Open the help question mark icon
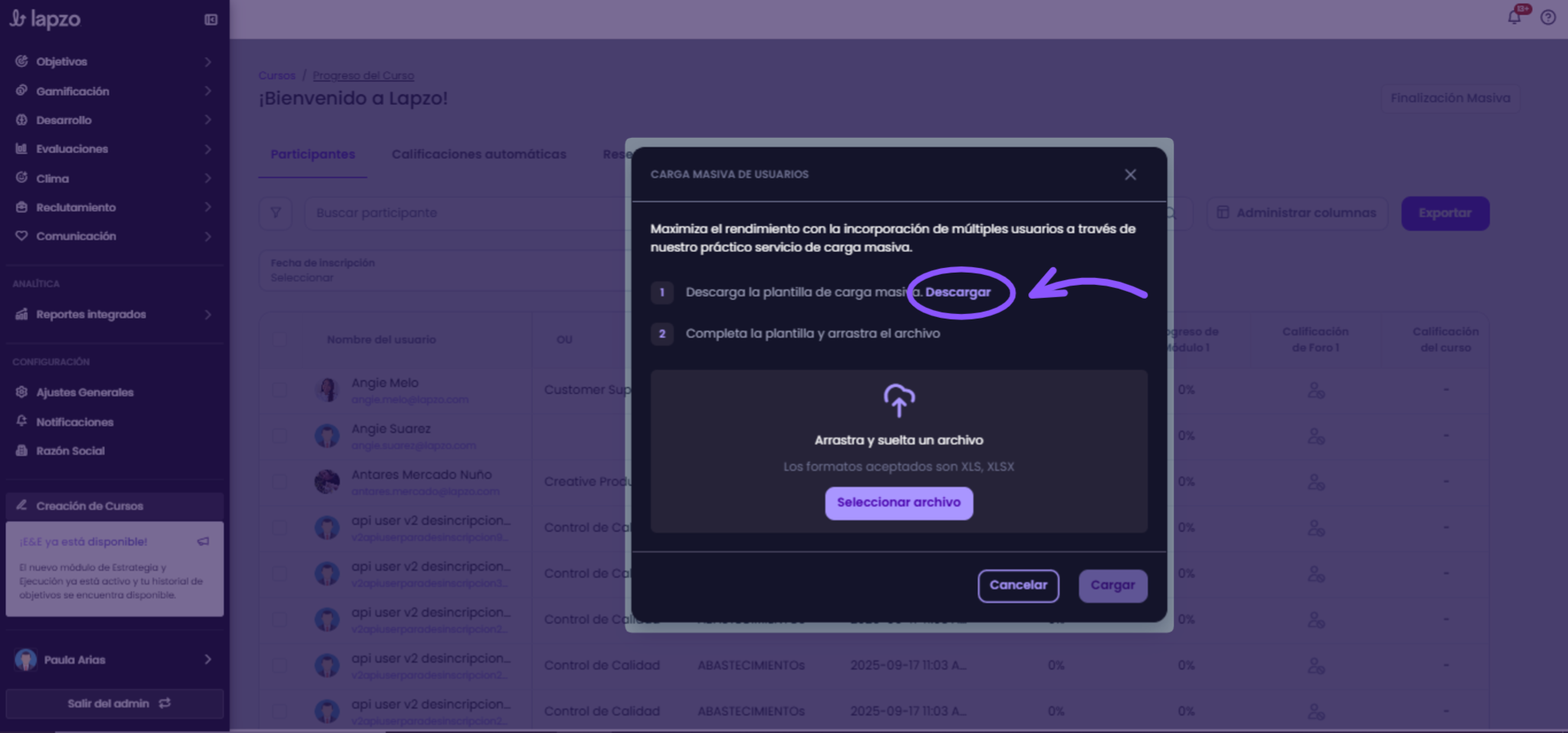Viewport: 1568px width, 733px height. click(x=1548, y=17)
